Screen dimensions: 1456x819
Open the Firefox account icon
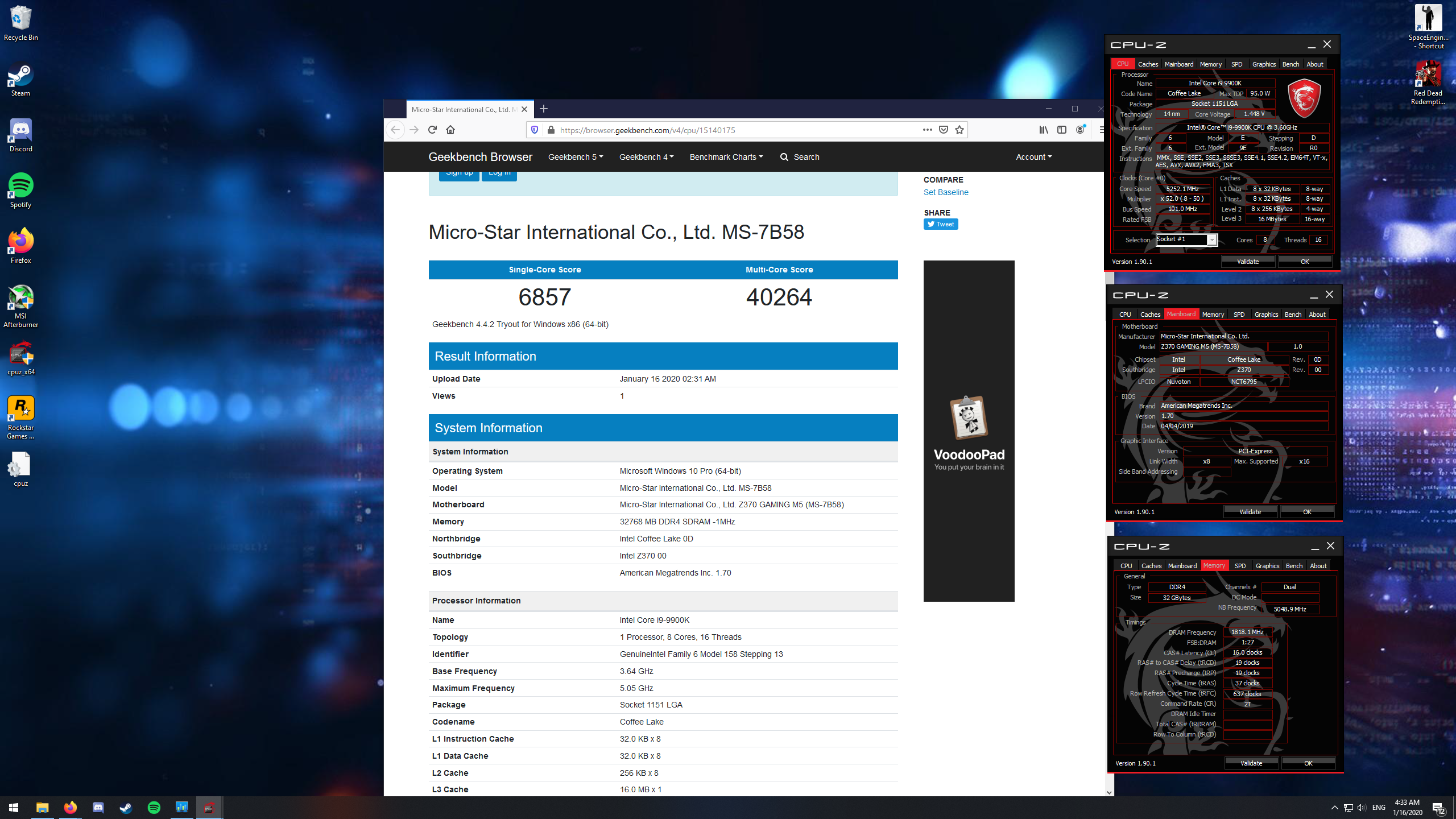tap(1080, 130)
